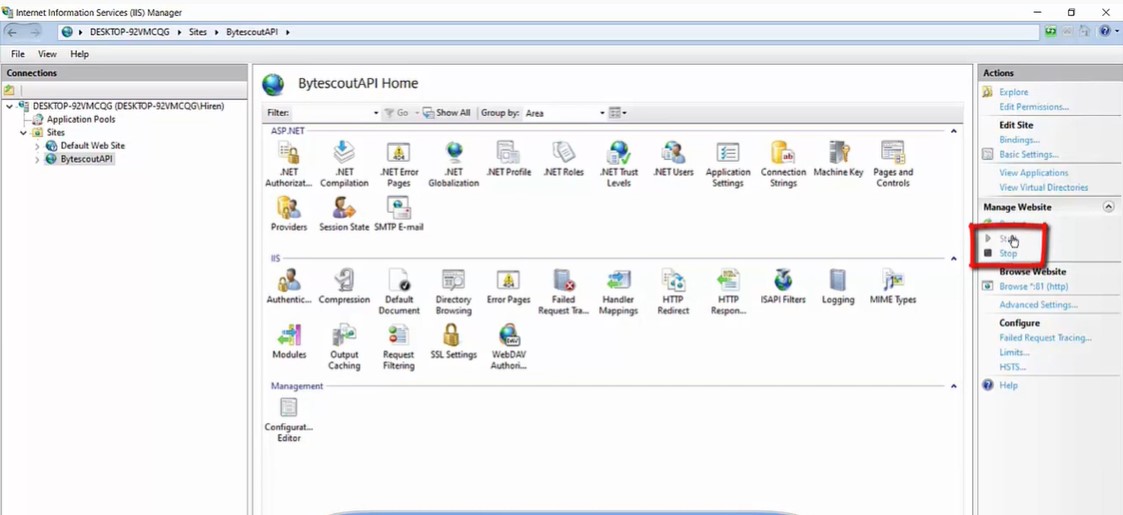Collapse the Sites tree node

click(x=23, y=133)
